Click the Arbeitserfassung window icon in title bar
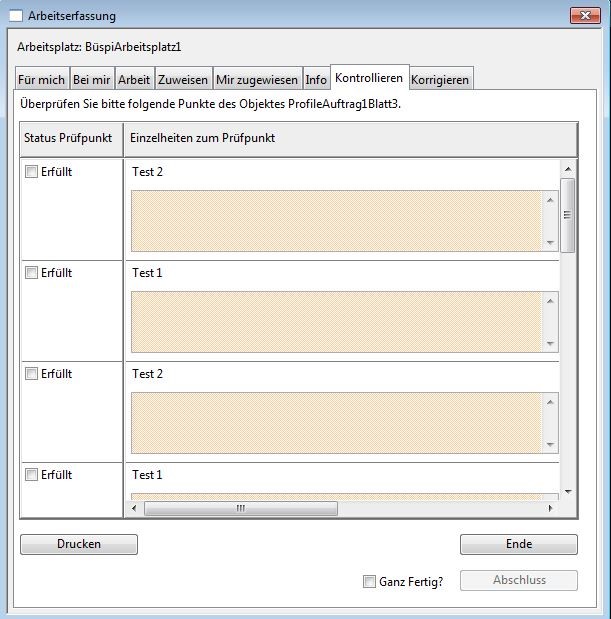 point(15,16)
